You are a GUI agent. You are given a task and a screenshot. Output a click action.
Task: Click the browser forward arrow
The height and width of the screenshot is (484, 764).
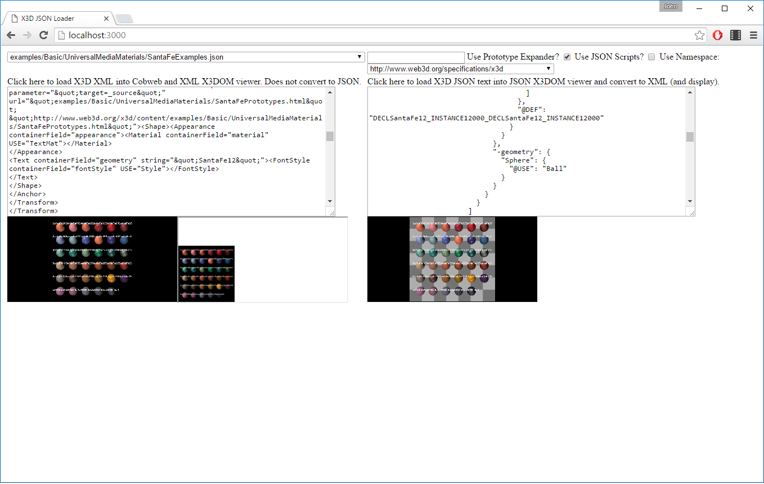[x=27, y=35]
